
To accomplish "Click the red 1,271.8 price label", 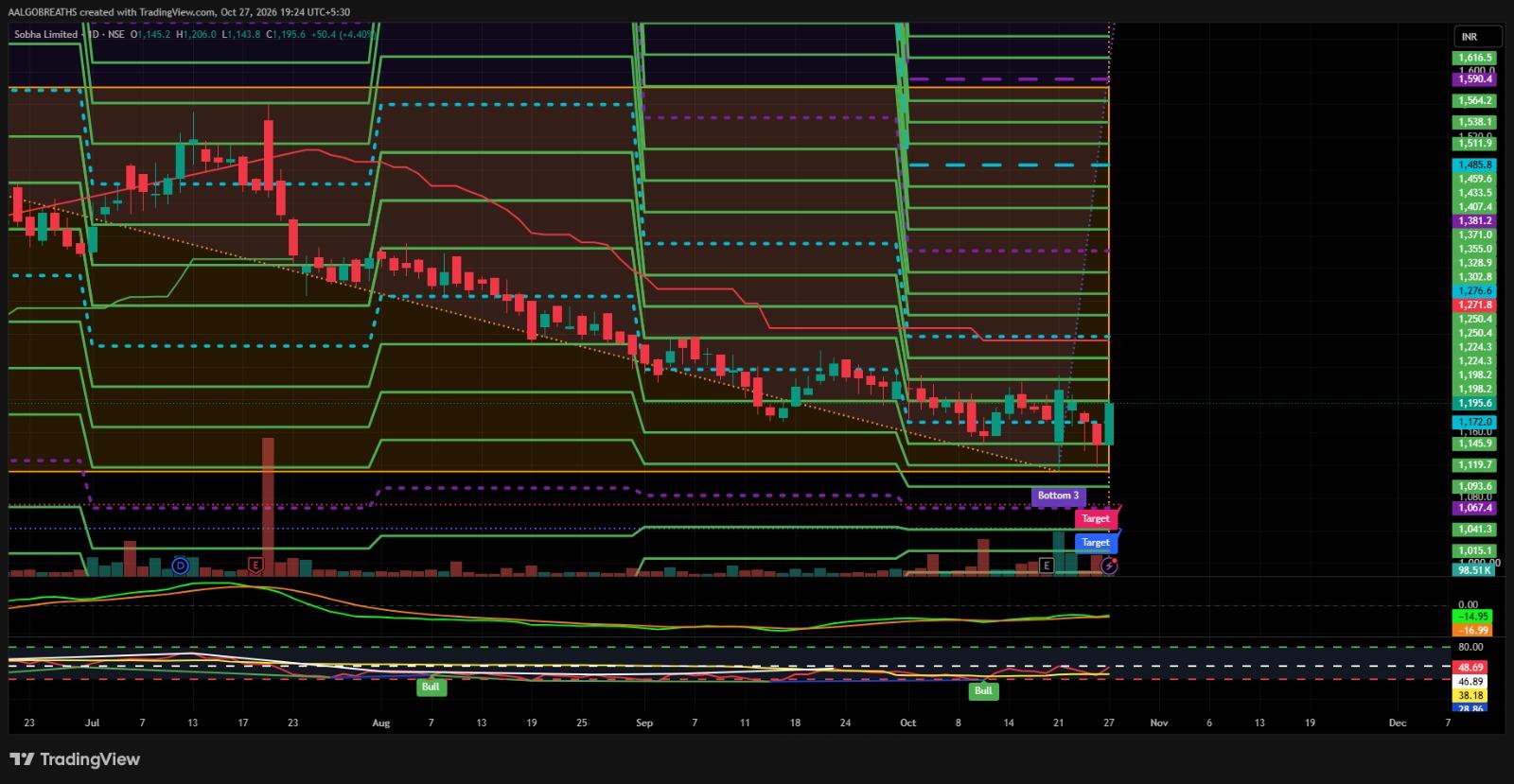I will click(x=1474, y=305).
